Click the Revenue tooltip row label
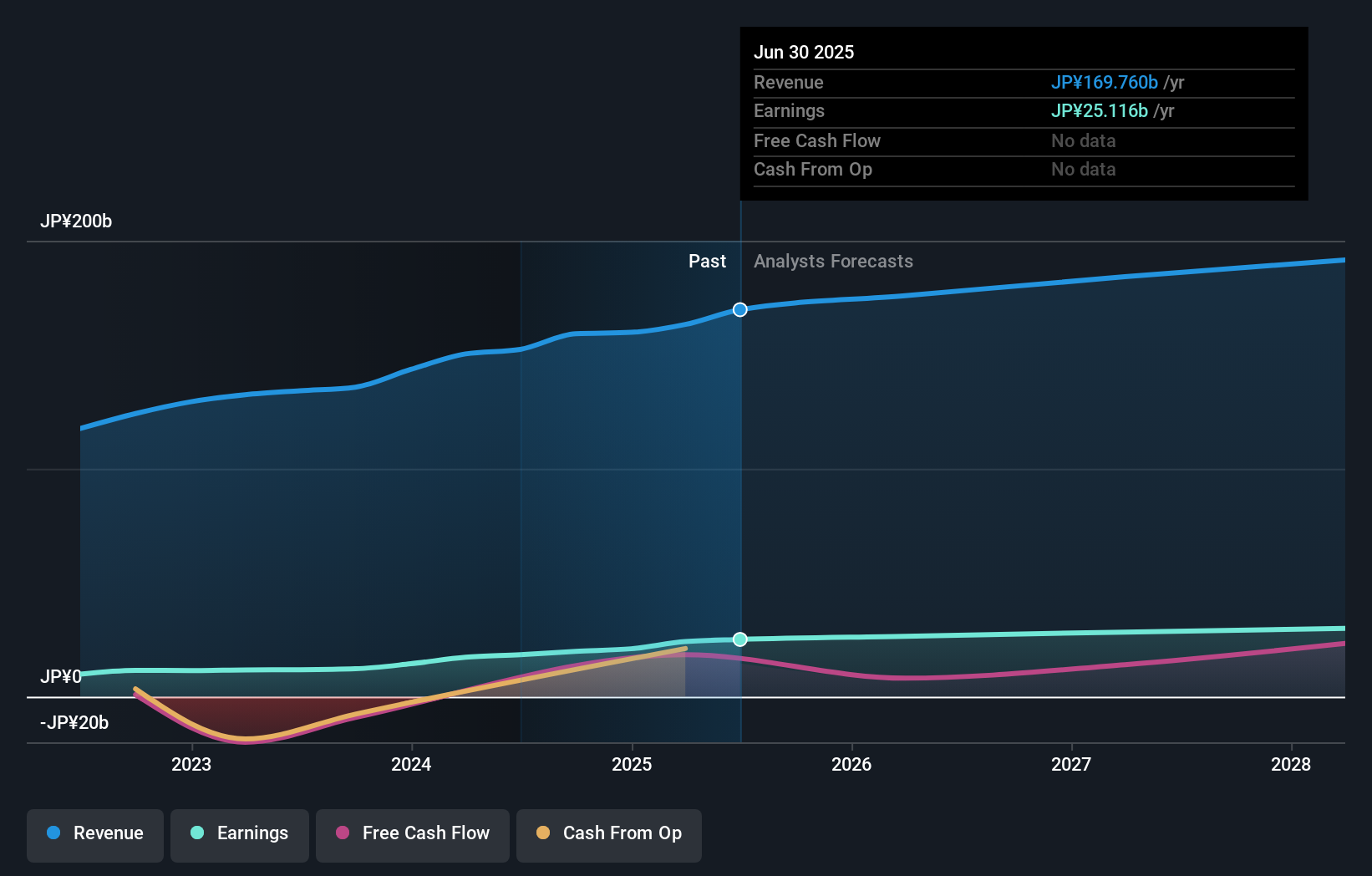The image size is (1372, 876). click(x=789, y=83)
